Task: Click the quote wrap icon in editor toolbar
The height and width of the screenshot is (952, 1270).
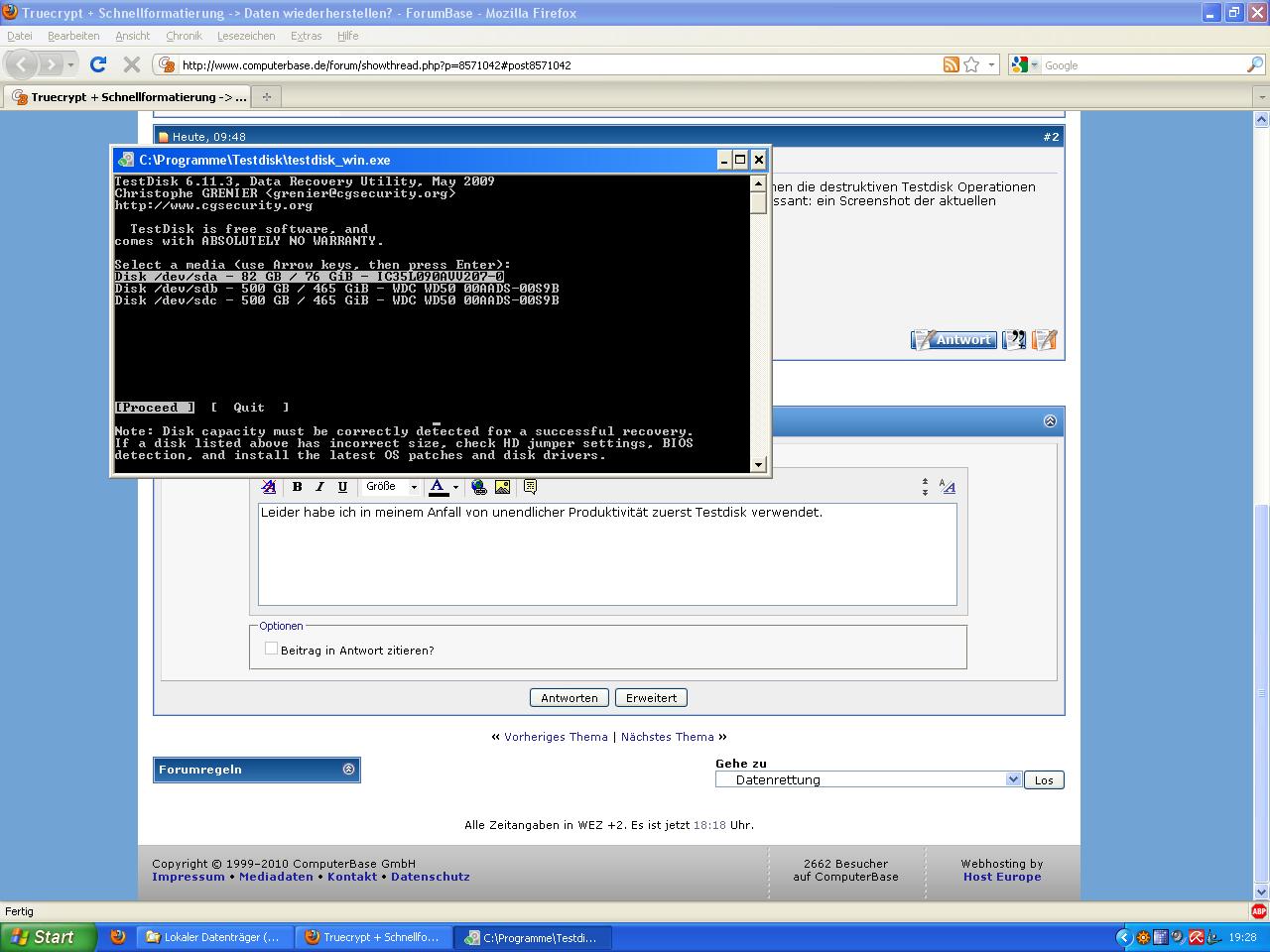Action: point(530,486)
